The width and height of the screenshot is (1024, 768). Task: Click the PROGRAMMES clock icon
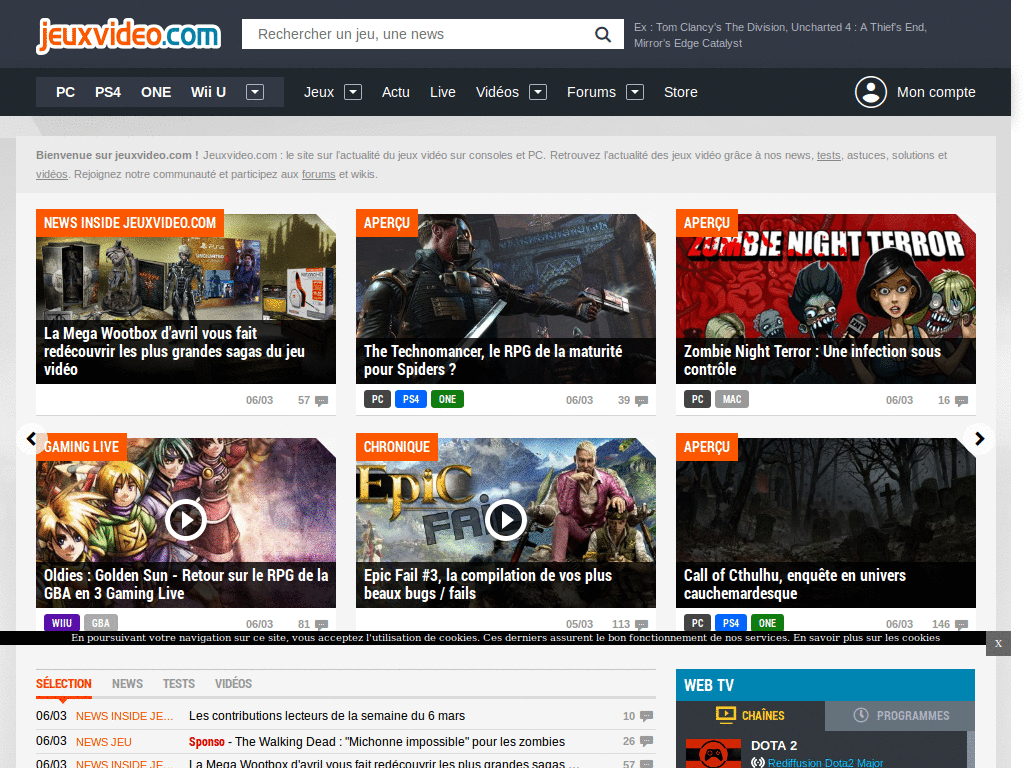point(861,715)
